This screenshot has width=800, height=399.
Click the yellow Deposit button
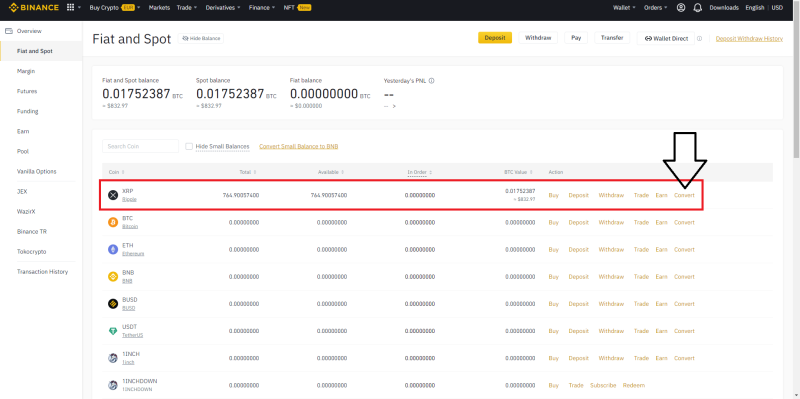495,38
